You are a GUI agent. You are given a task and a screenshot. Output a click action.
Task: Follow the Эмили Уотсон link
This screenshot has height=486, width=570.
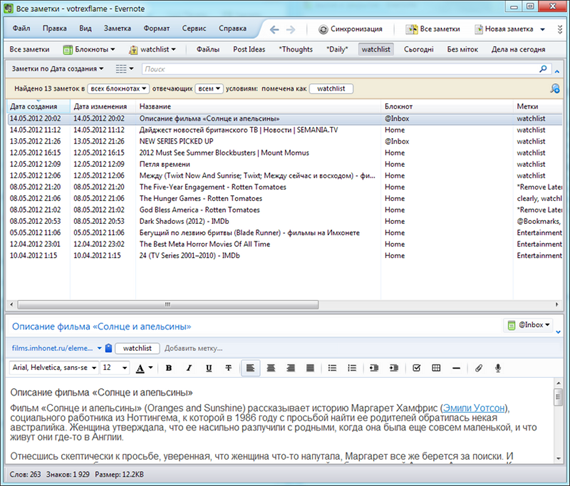[474, 408]
